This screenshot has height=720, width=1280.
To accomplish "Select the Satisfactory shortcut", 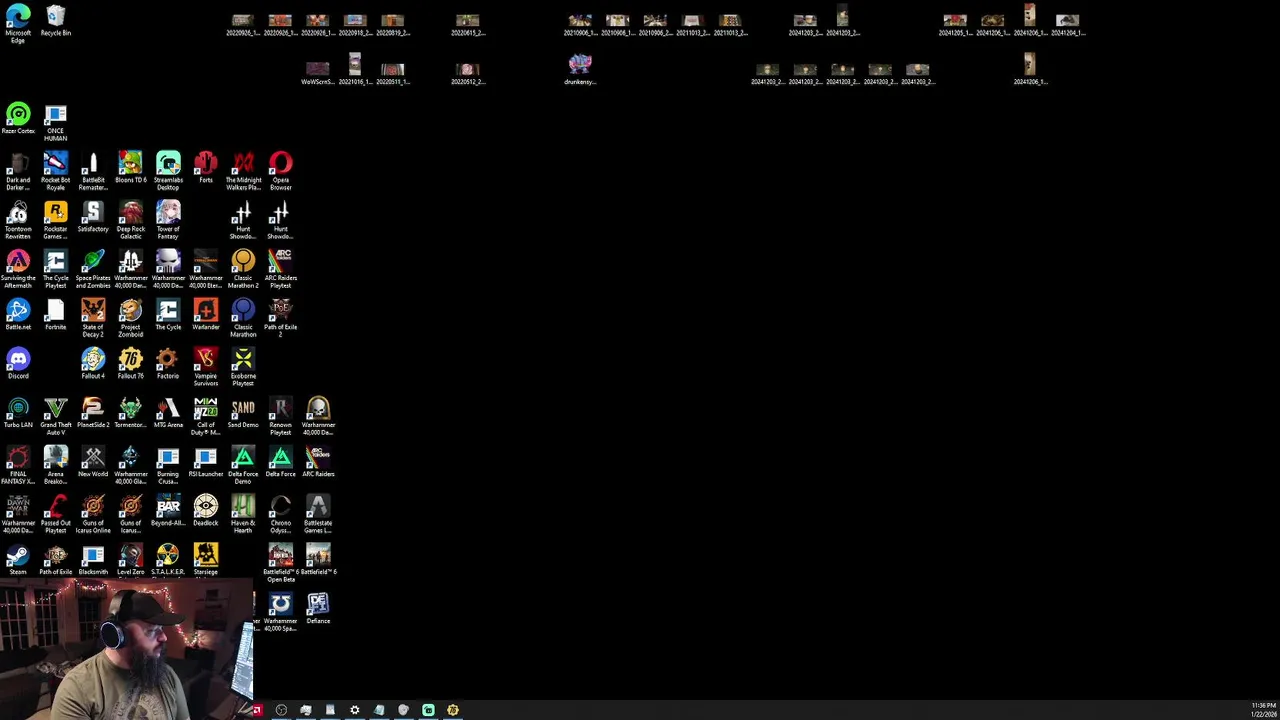I will click(x=93, y=216).
